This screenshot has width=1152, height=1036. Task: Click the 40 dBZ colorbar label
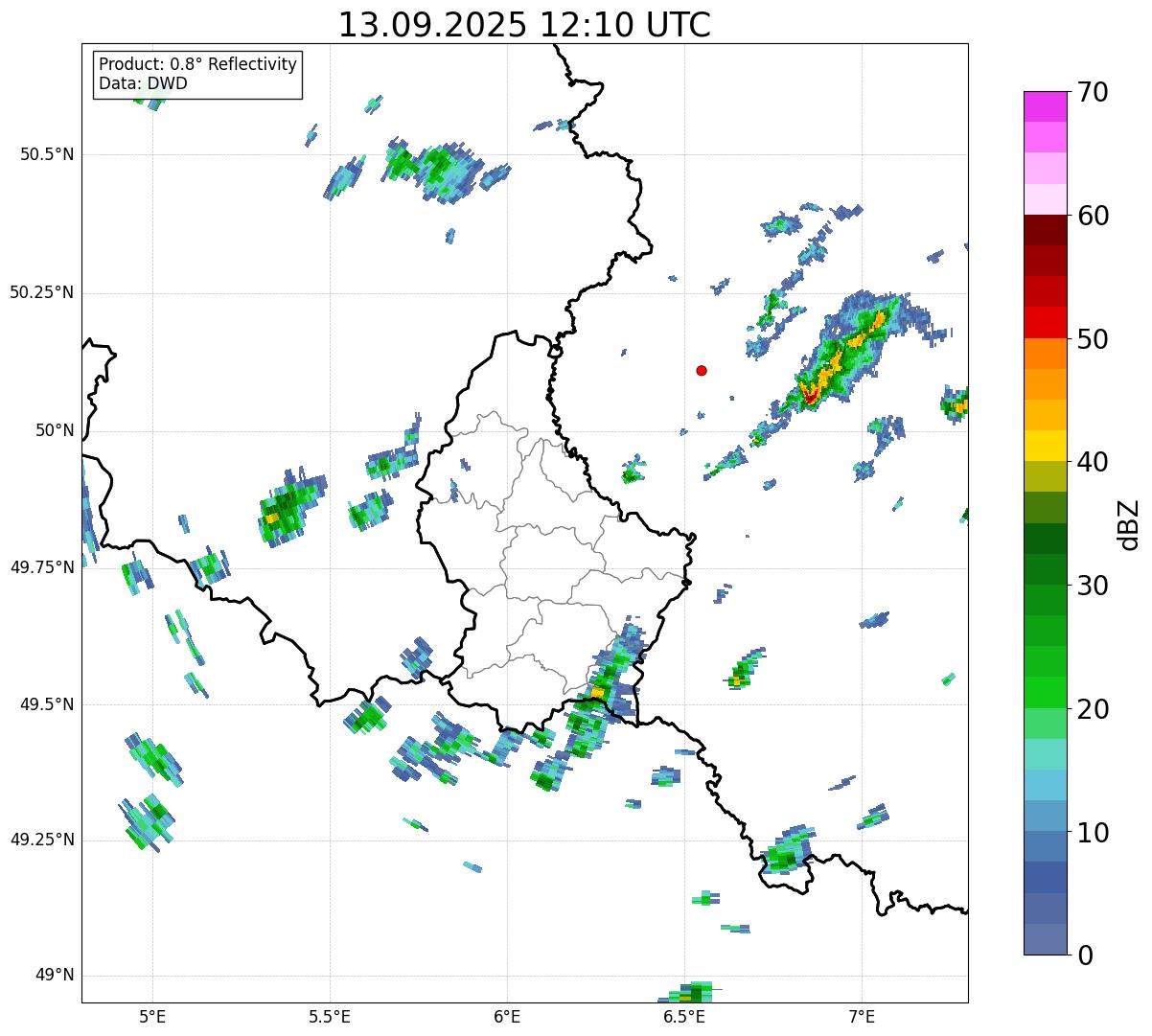pos(1093,462)
